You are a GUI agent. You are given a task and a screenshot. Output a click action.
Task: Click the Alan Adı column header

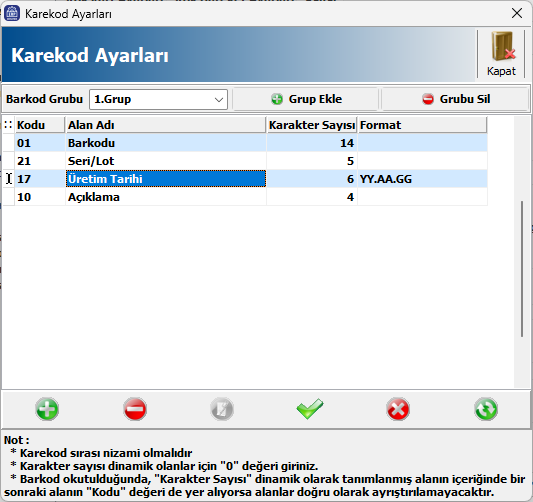(165, 125)
